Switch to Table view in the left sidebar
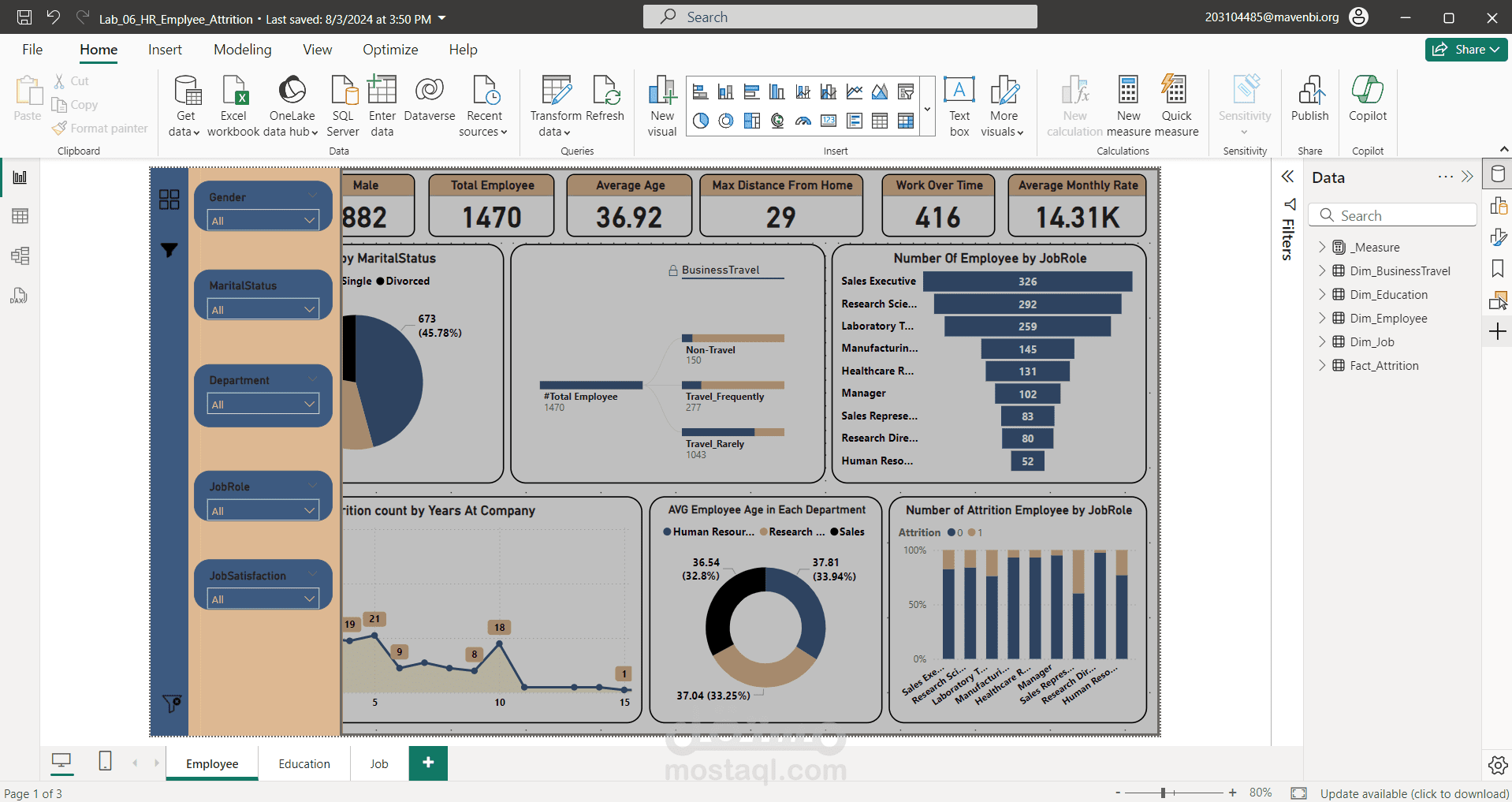The width and height of the screenshot is (1512, 802). [x=20, y=216]
